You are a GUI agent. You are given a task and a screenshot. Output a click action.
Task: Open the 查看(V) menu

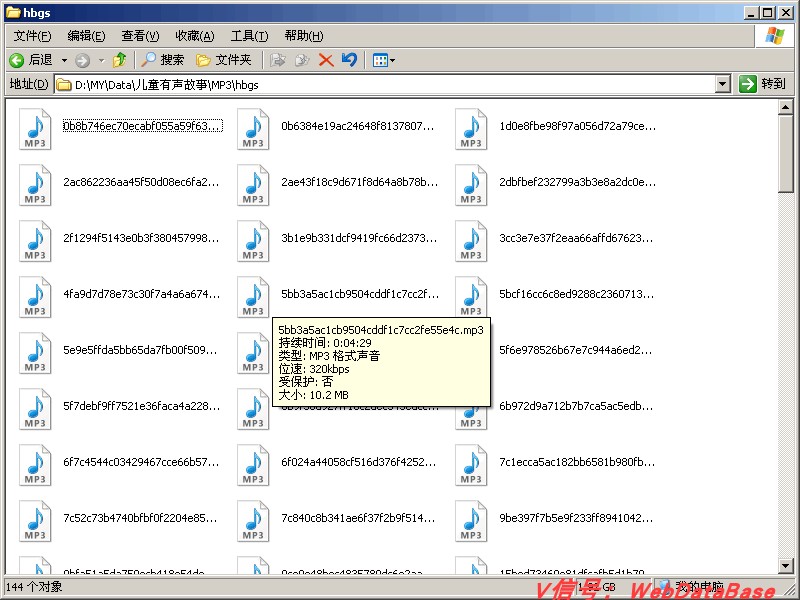pyautogui.click(x=140, y=36)
